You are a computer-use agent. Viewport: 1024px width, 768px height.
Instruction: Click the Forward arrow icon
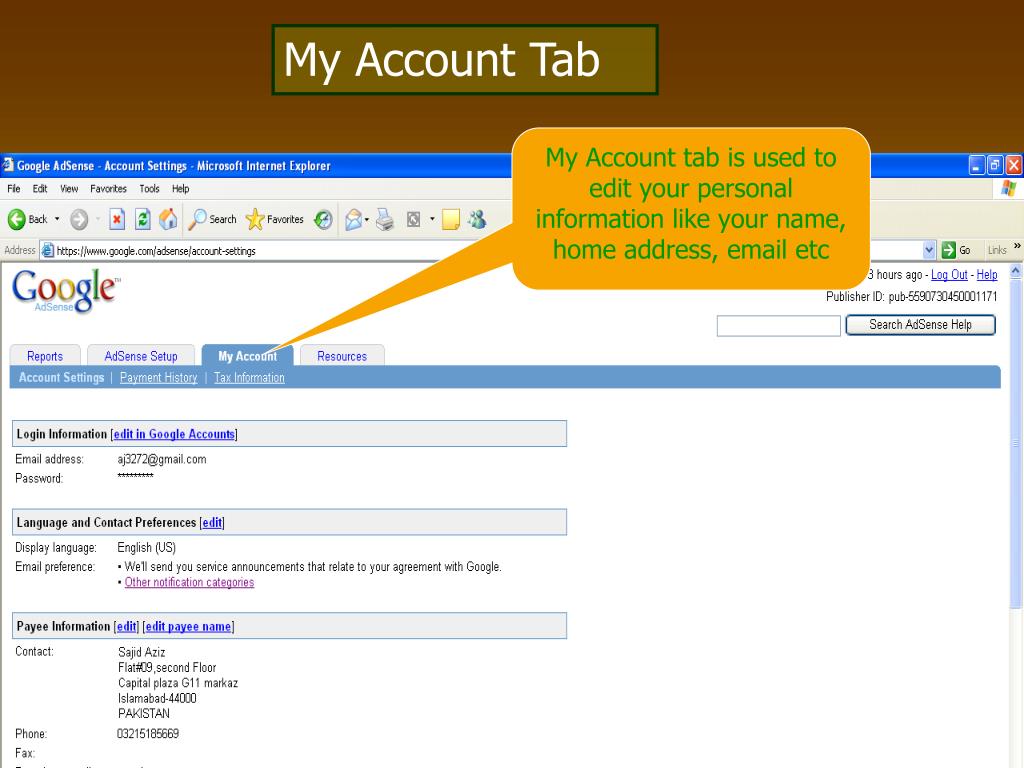click(x=79, y=219)
